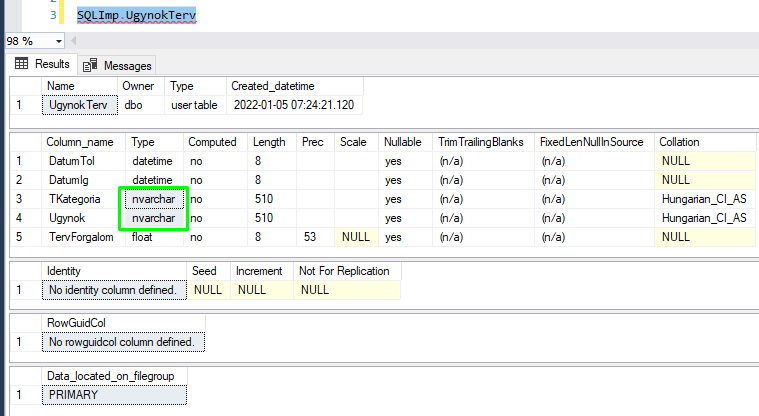Select the PRIMARY filegroup cell
The image size is (759, 416).
point(114,395)
